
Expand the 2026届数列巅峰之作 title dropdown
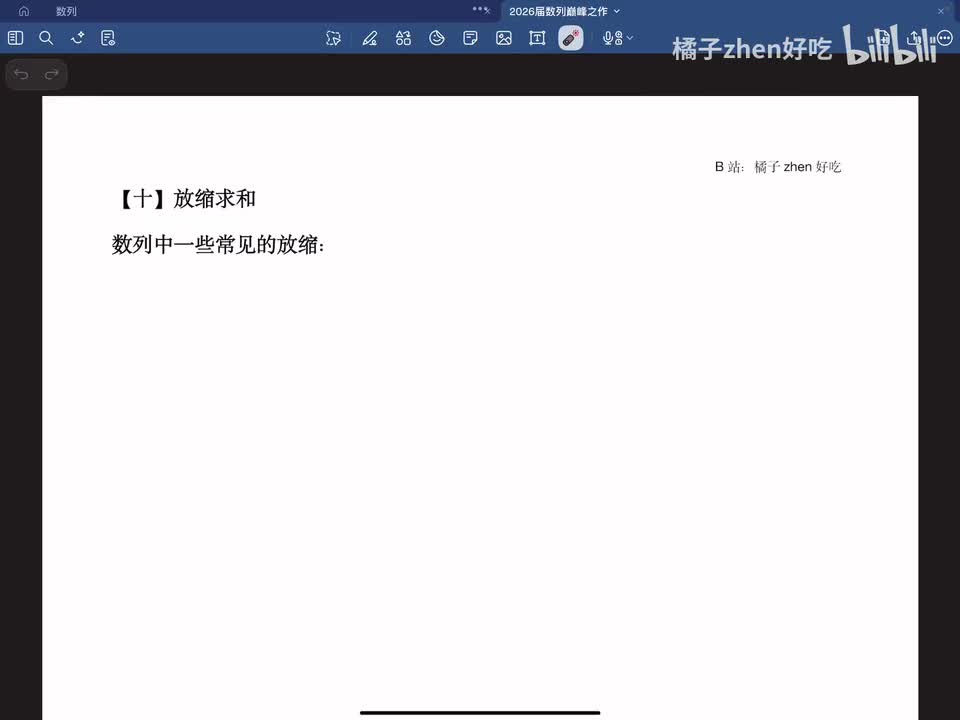(x=617, y=11)
